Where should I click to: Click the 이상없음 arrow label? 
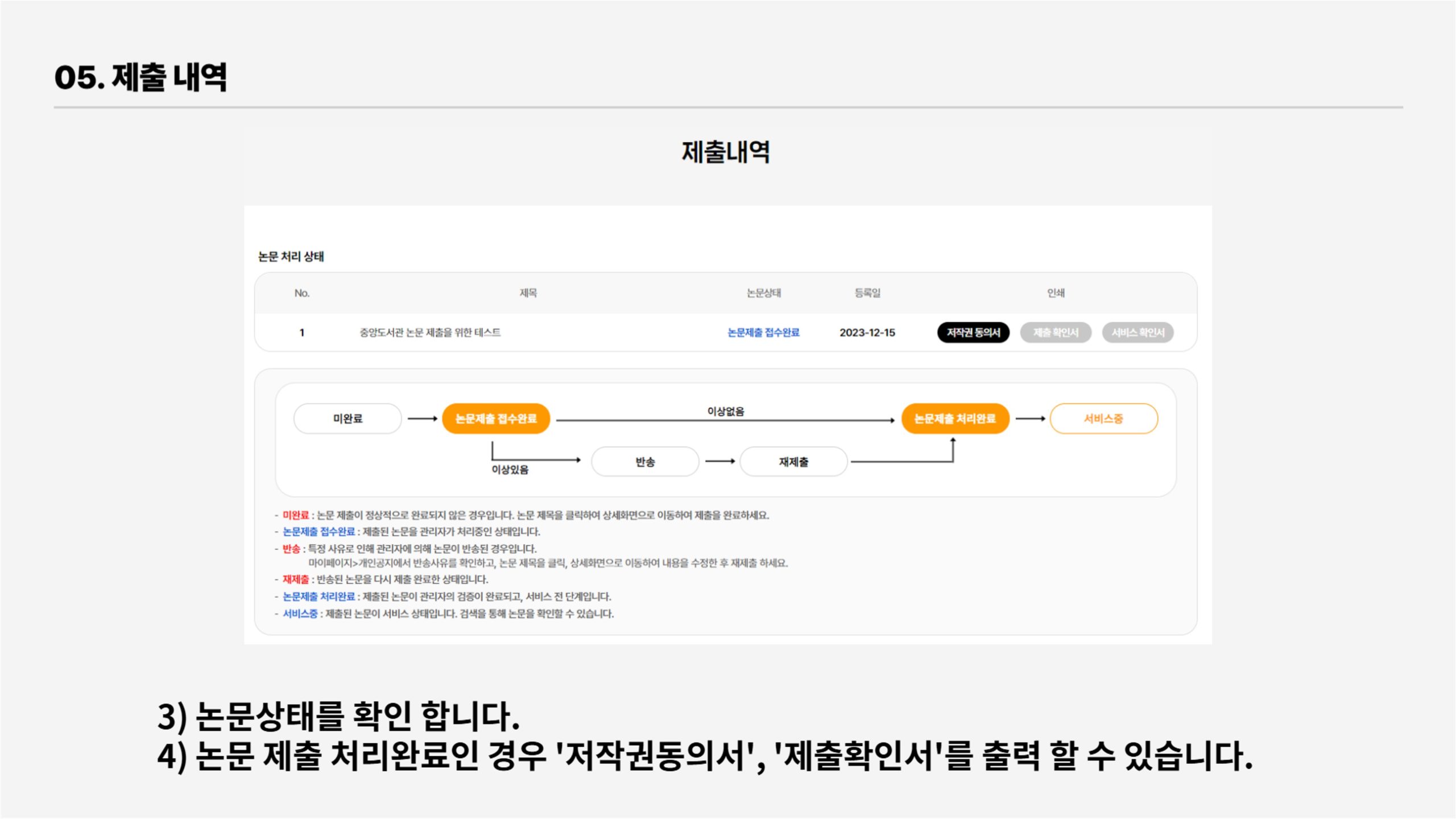click(725, 411)
